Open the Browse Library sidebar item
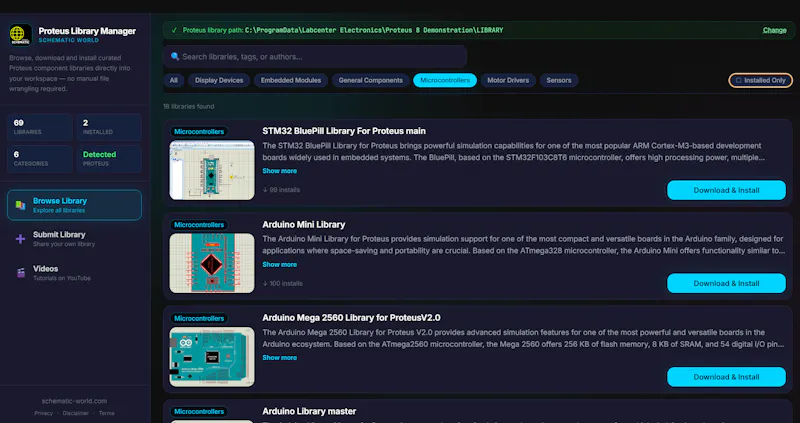Screen dimensions: 800x423 point(74,205)
